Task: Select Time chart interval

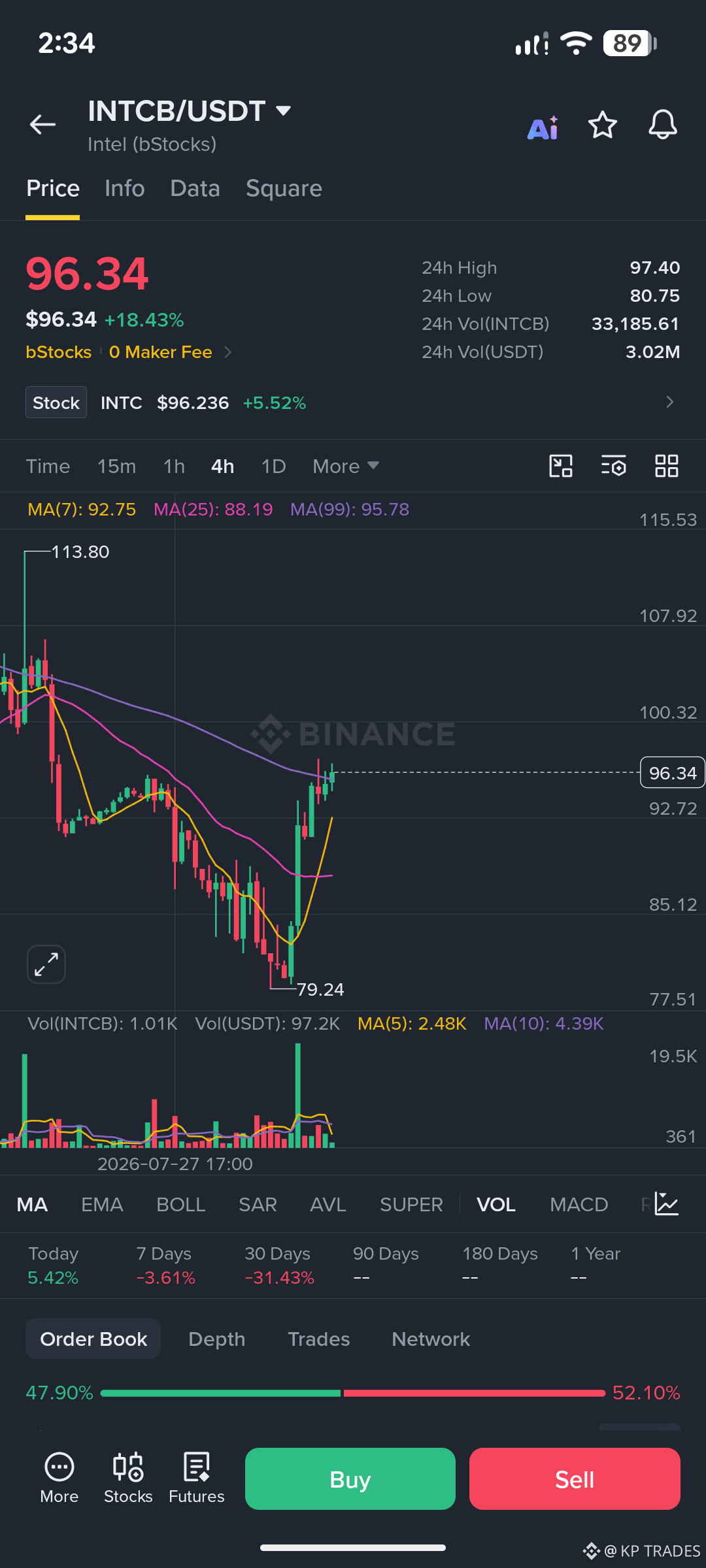Action: click(48, 466)
